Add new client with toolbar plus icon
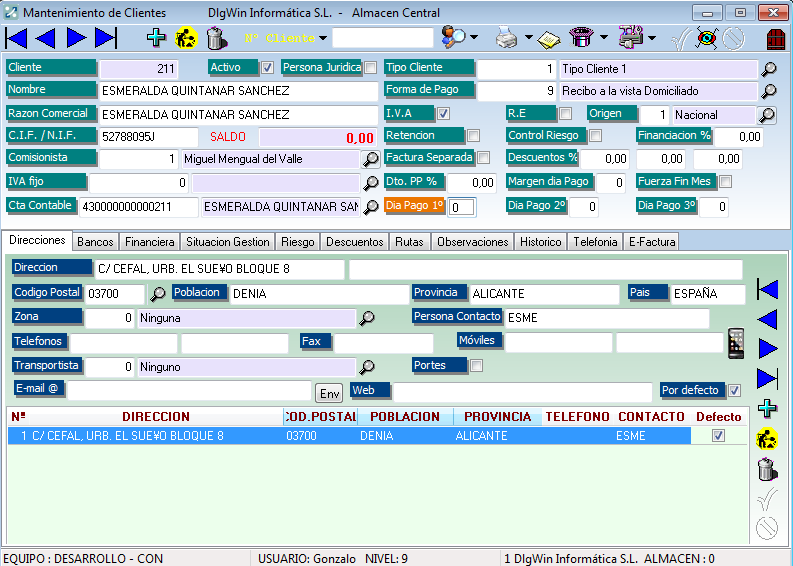The width and height of the screenshot is (793, 566). point(156,38)
